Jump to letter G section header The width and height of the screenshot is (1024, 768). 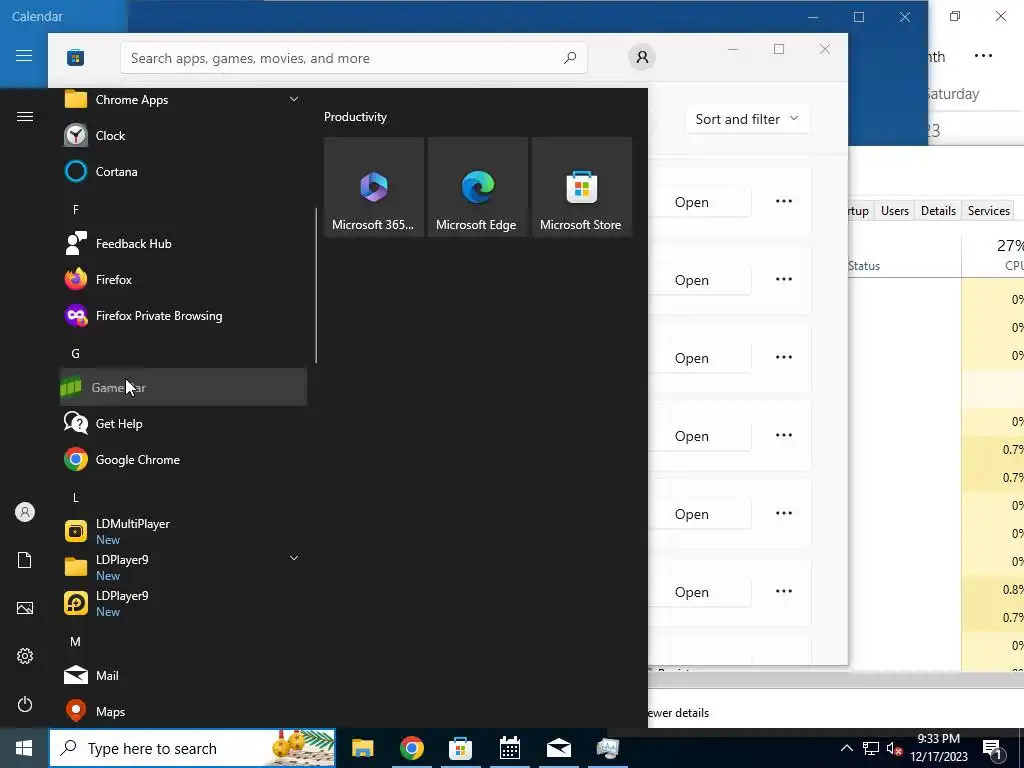click(x=76, y=353)
